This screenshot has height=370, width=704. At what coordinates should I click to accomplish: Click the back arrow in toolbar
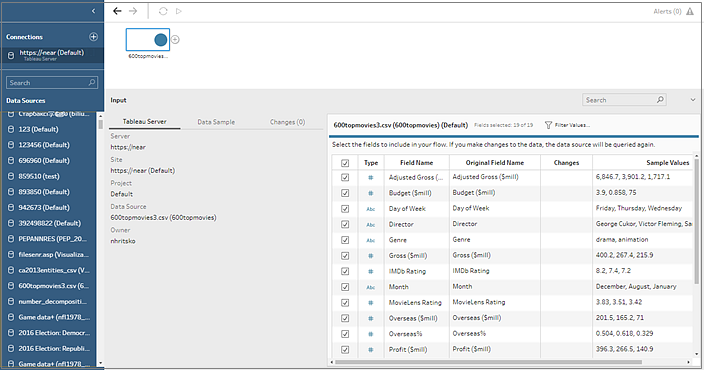(117, 11)
